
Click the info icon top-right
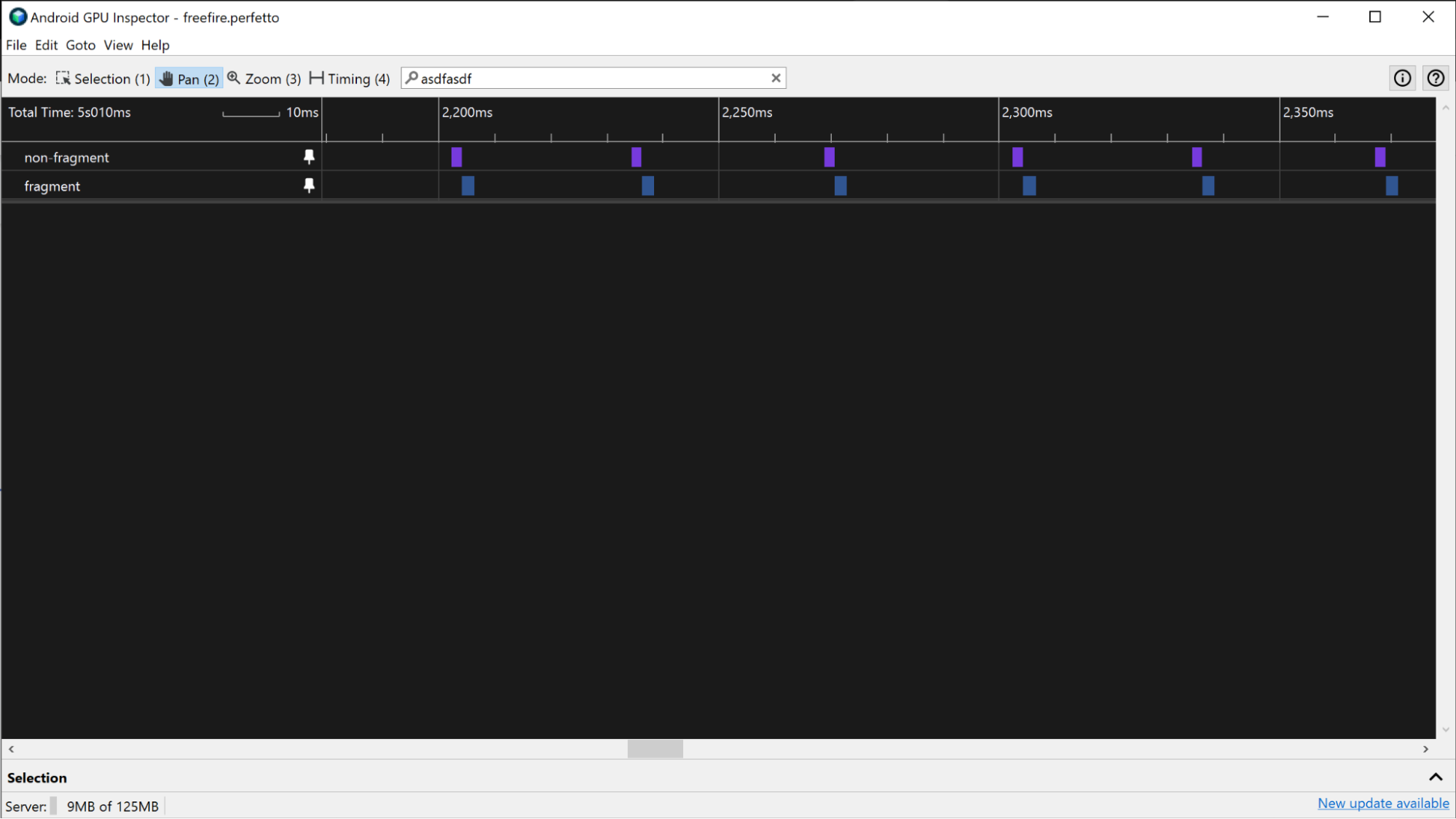pyautogui.click(x=1402, y=77)
